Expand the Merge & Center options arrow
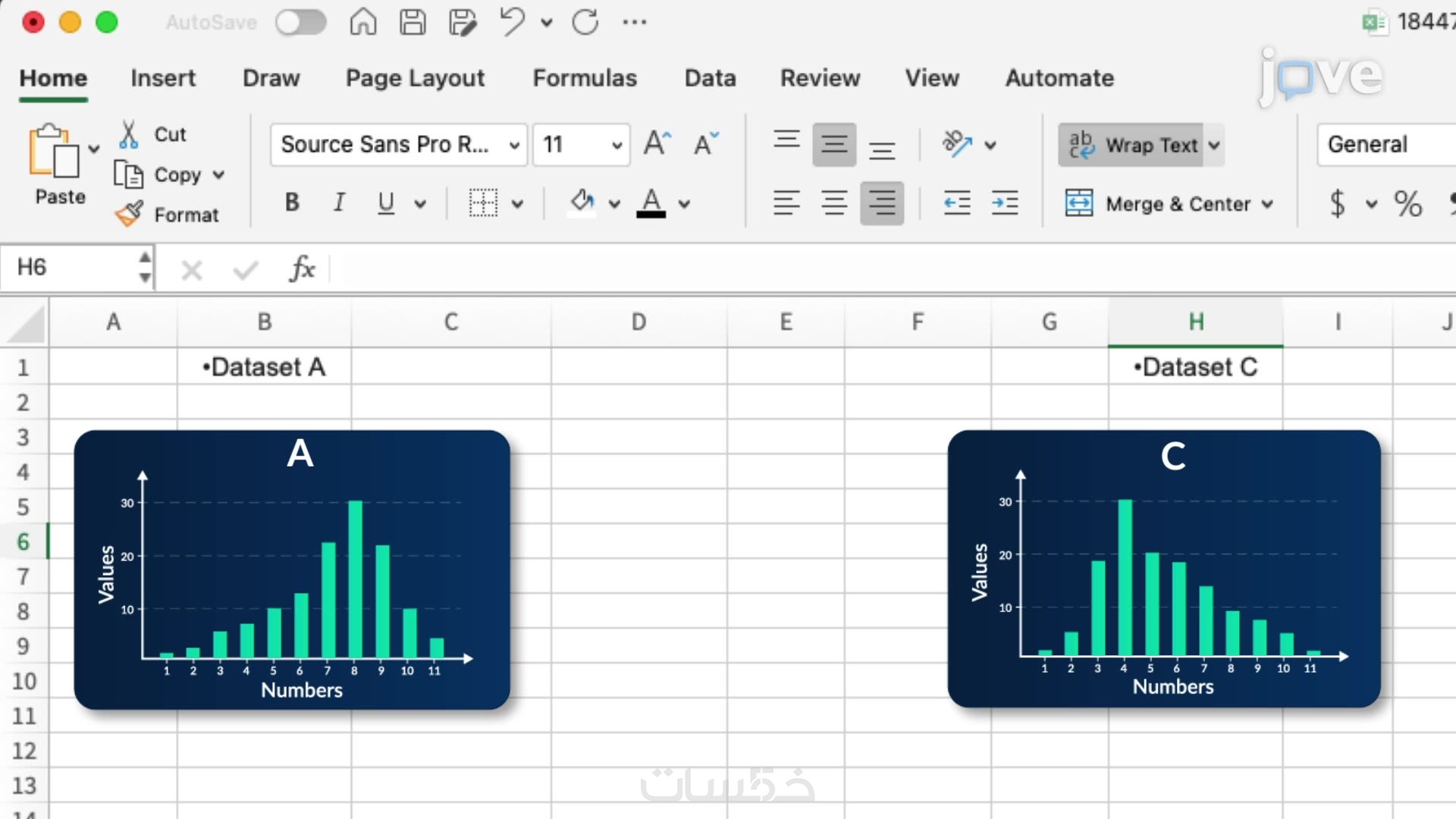 1267,204
